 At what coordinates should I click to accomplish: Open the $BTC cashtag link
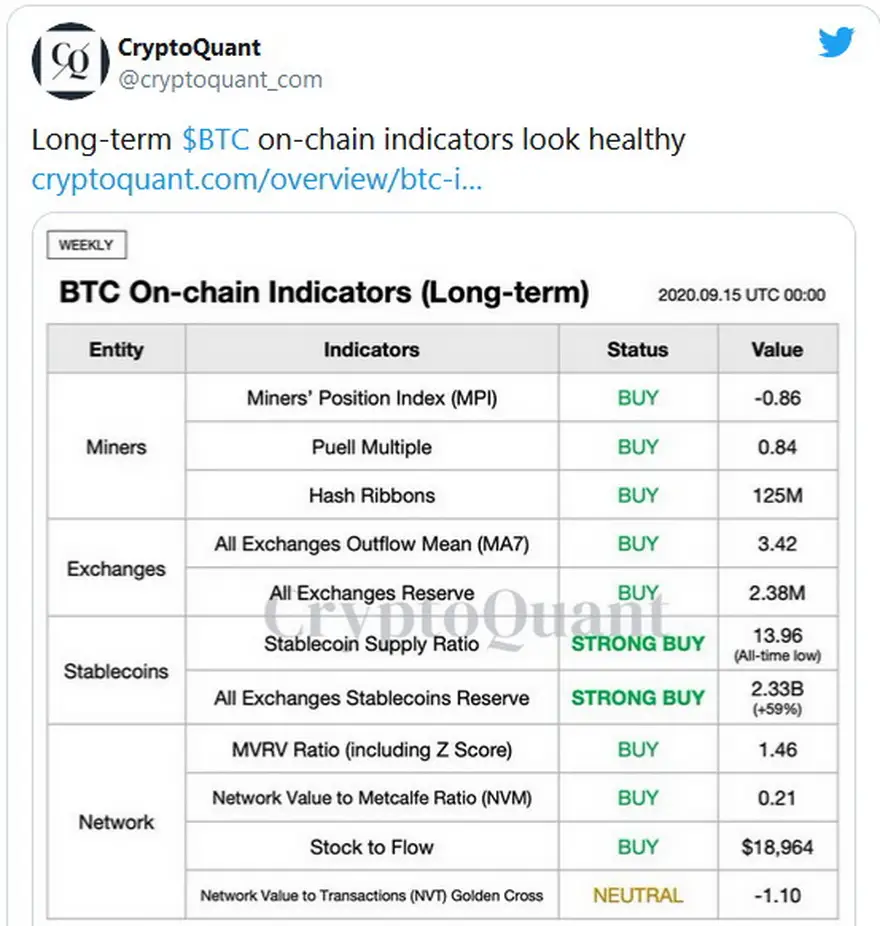[216, 140]
